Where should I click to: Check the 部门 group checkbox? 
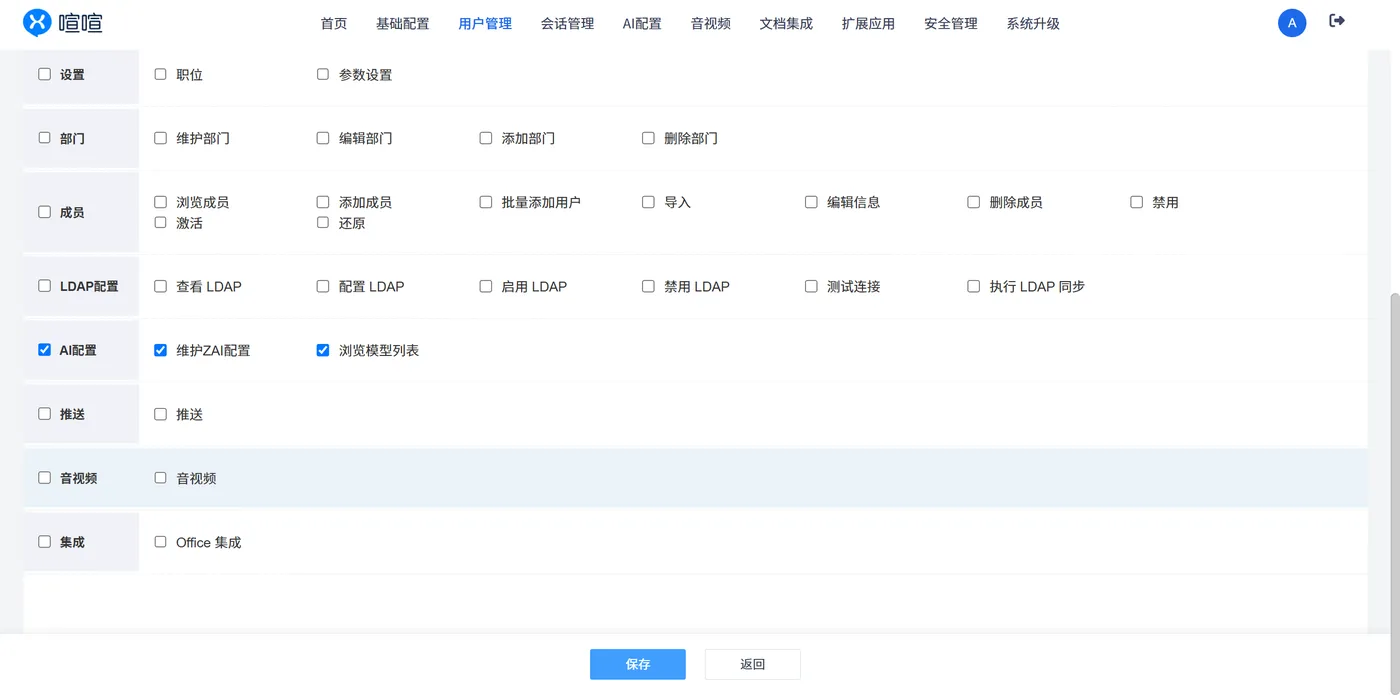(x=44, y=138)
